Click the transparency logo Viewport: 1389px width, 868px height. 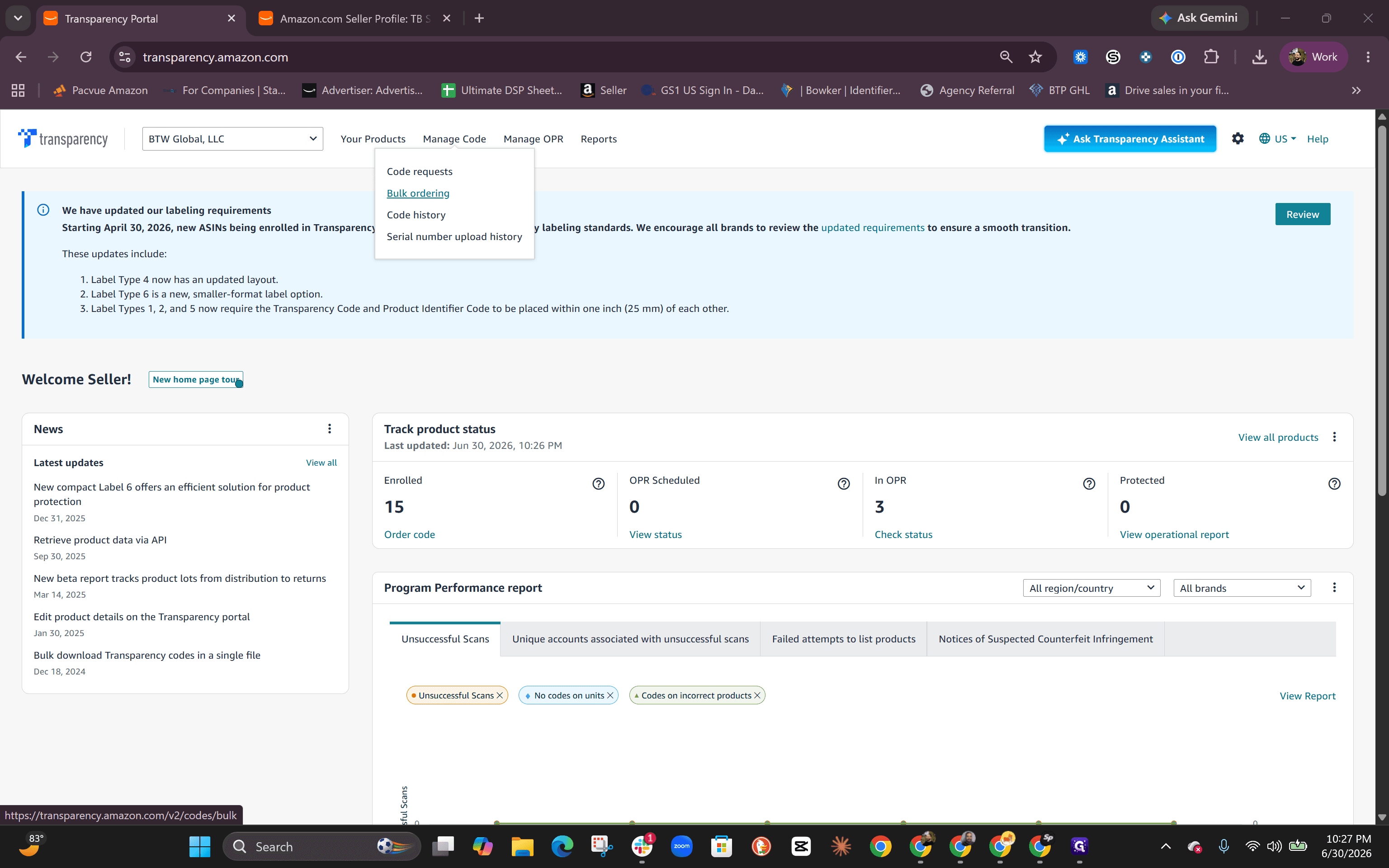(x=62, y=139)
